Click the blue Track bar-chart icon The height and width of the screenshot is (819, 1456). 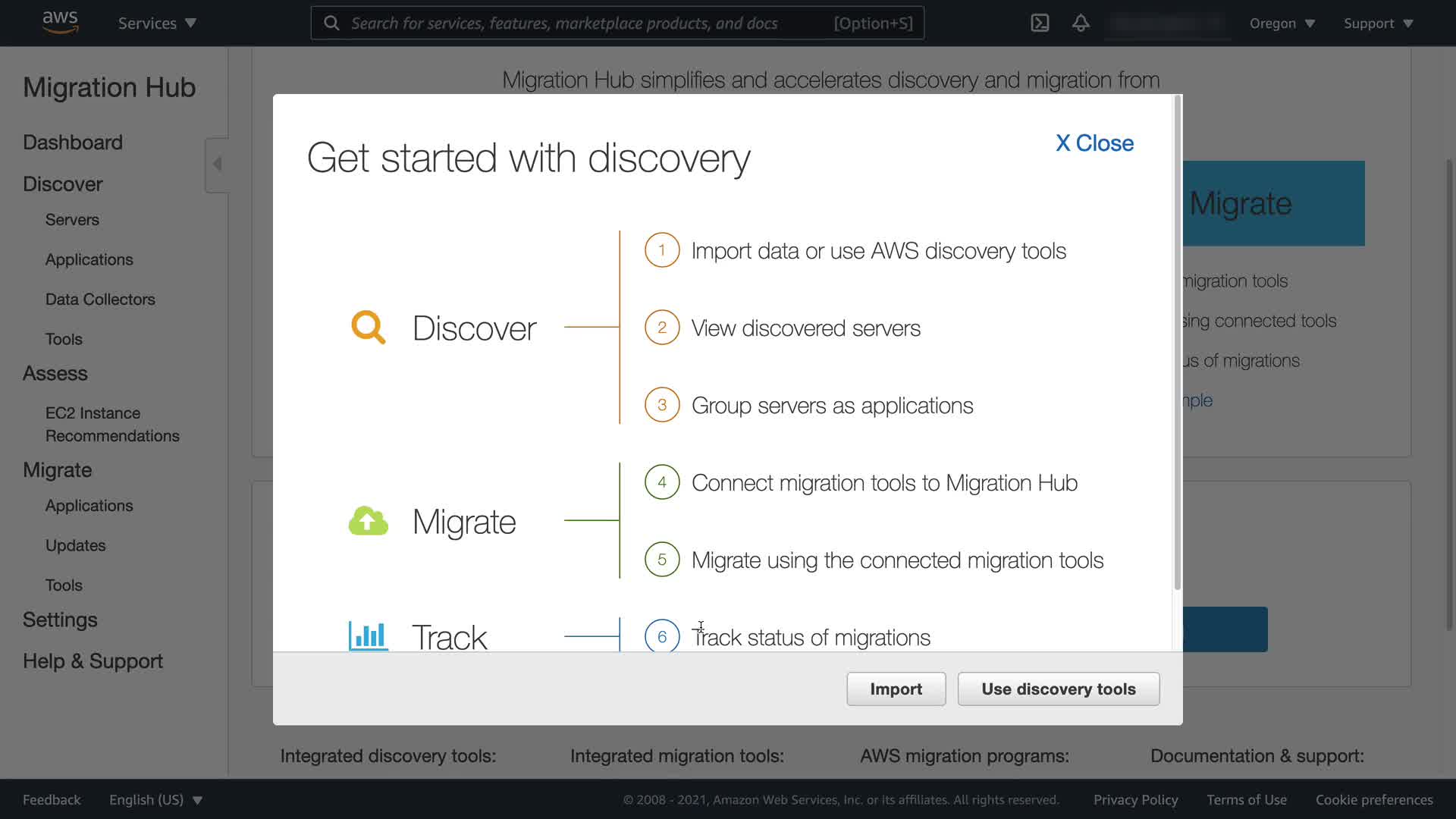[x=368, y=635]
